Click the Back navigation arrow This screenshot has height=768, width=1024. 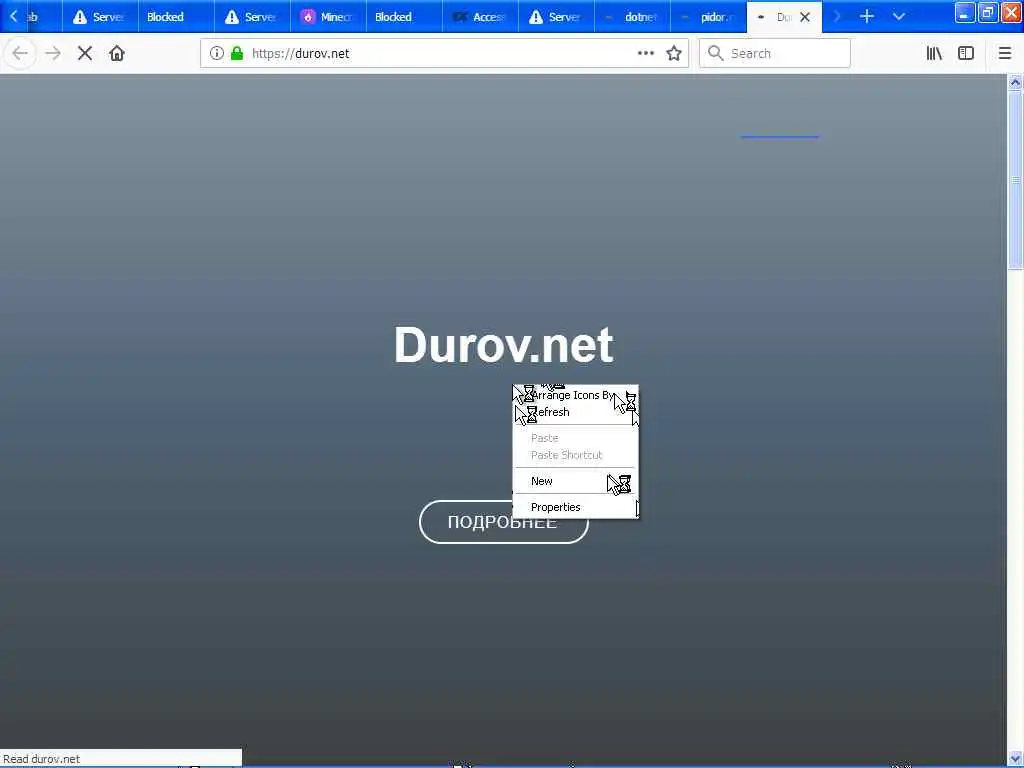(x=20, y=53)
